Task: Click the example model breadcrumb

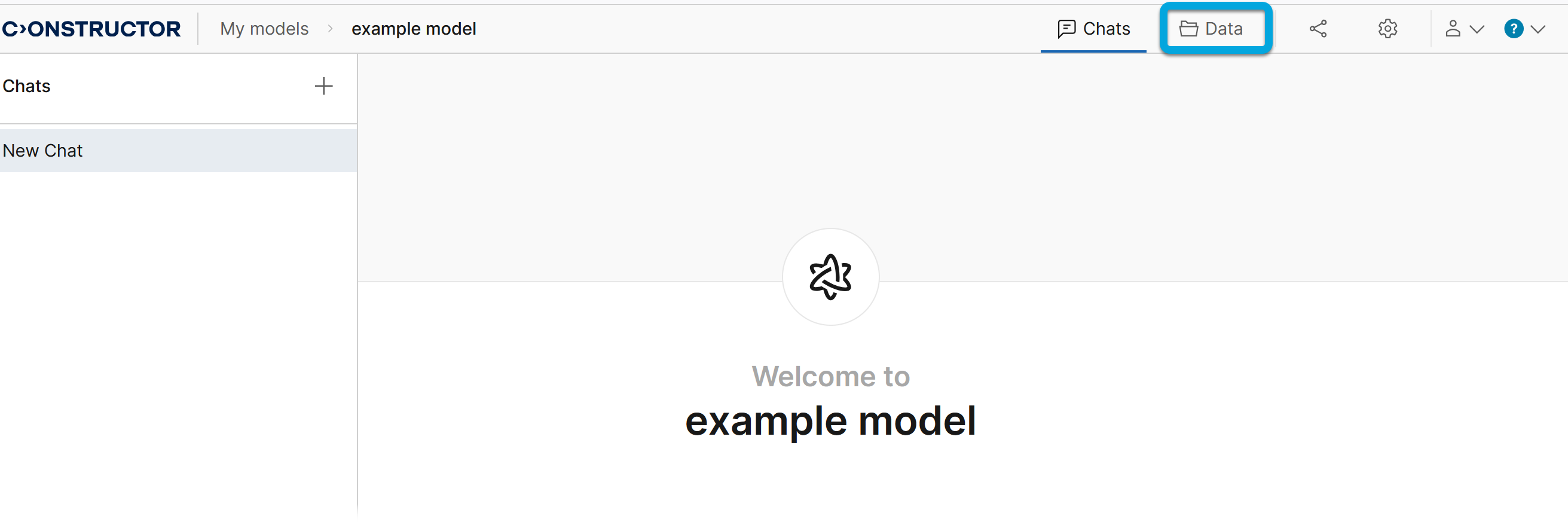Action: pyautogui.click(x=413, y=29)
